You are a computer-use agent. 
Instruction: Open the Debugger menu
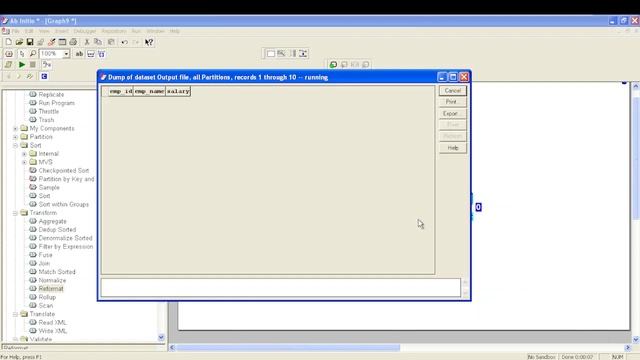point(85,31)
